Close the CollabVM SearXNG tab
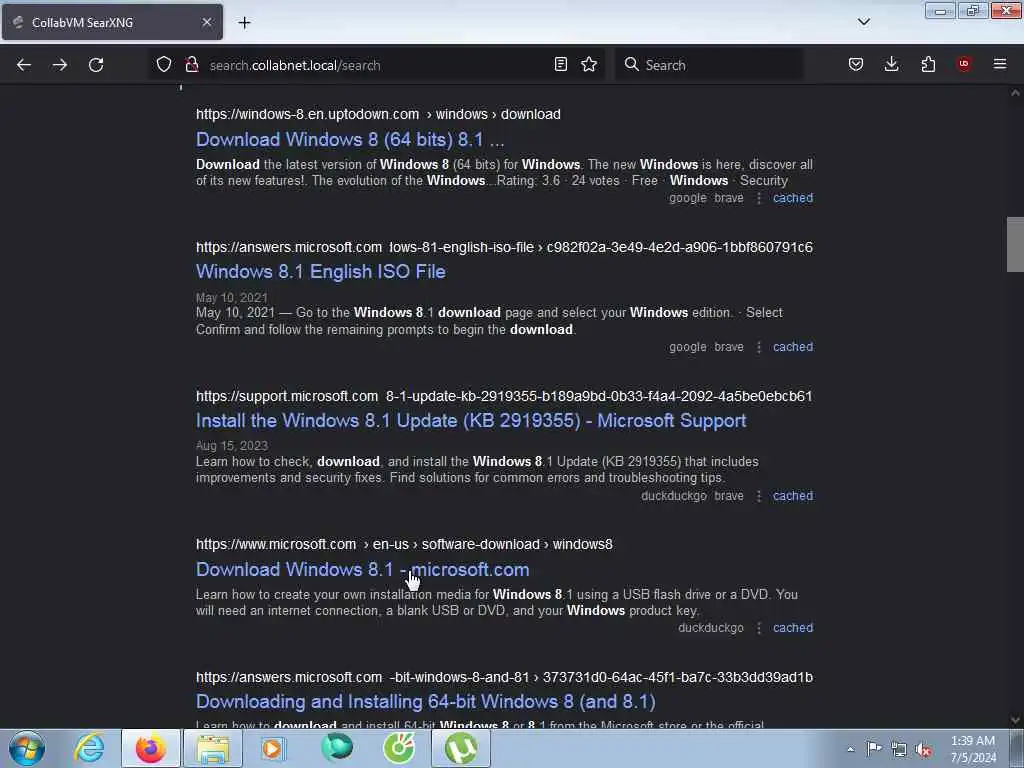Image resolution: width=1024 pixels, height=768 pixels. pos(207,22)
